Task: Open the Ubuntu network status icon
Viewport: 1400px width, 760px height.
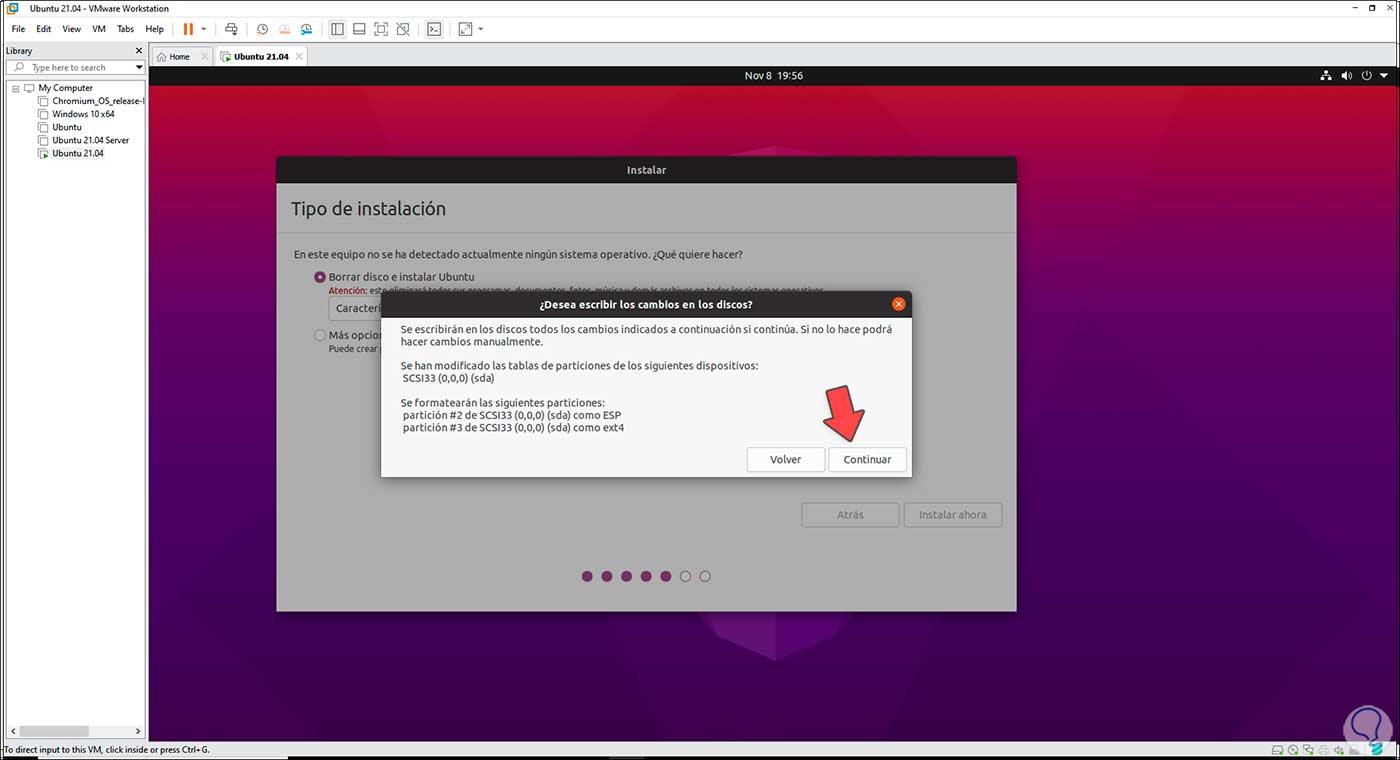Action: pyautogui.click(x=1326, y=76)
